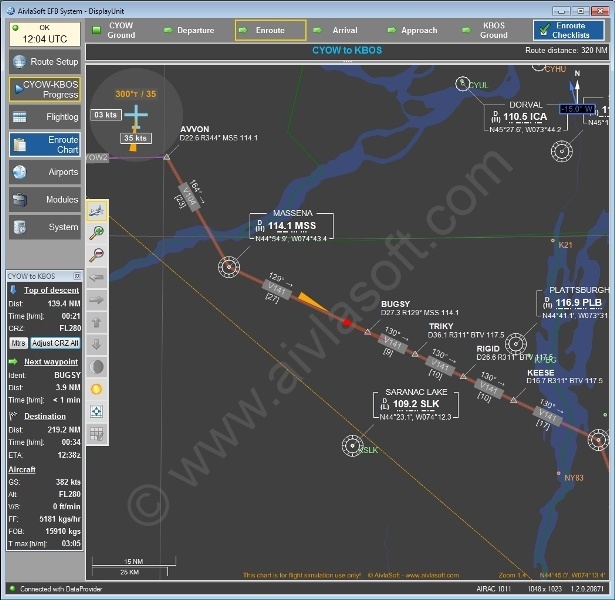Open the System settings button
The height and width of the screenshot is (600, 615).
pyautogui.click(x=45, y=227)
